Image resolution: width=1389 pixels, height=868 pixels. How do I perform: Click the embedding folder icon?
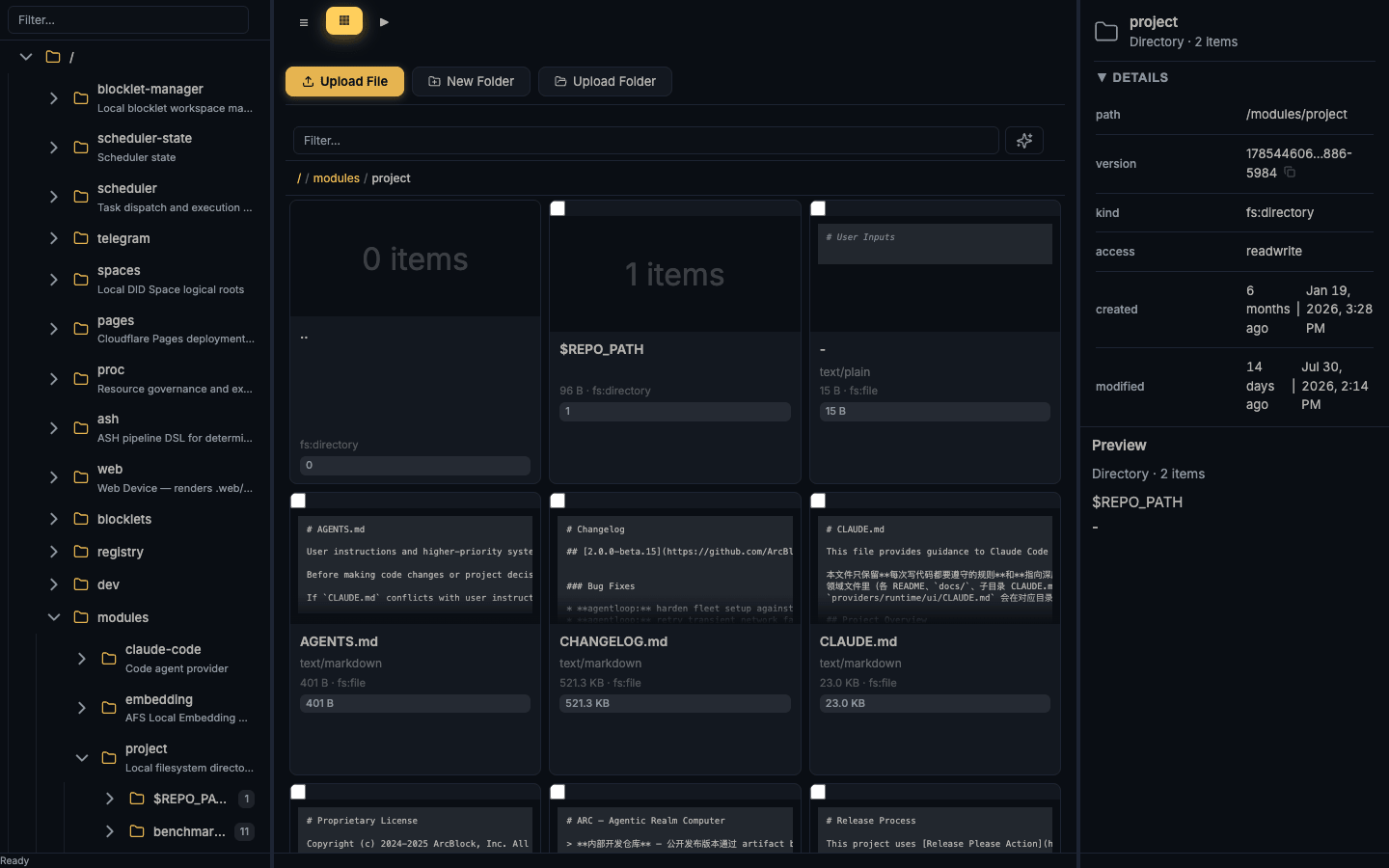click(x=109, y=708)
